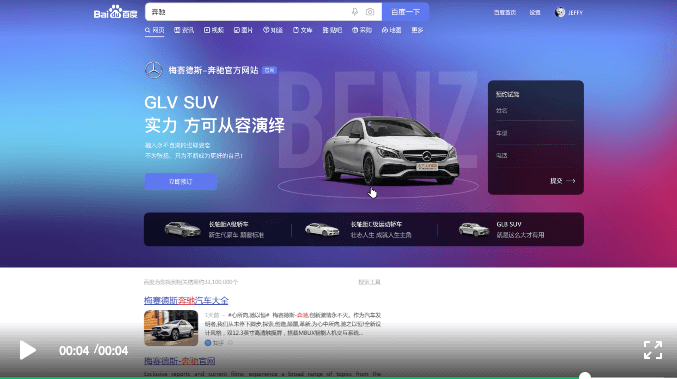Click the 长轴距A级轿车 car thumbnail
Viewport: 677px width, 379px height.
click(182, 229)
